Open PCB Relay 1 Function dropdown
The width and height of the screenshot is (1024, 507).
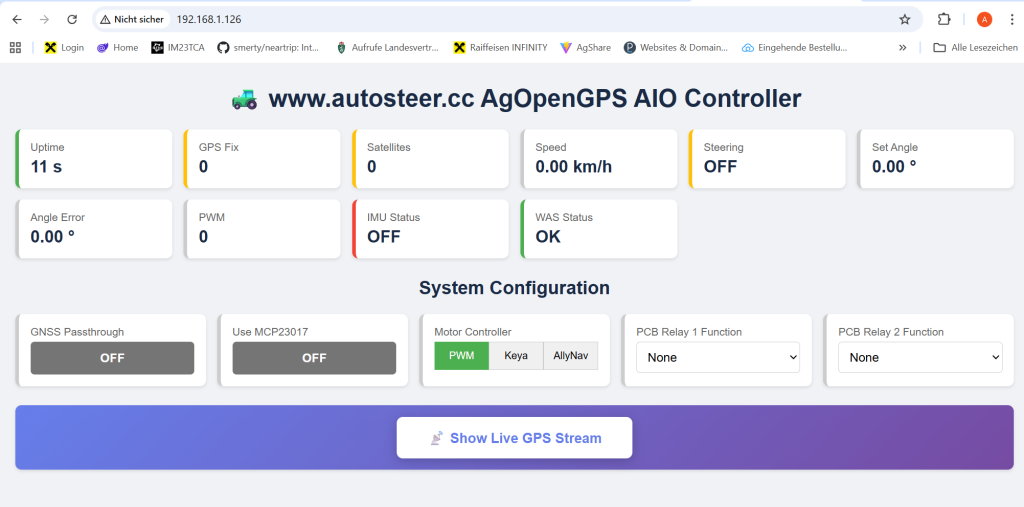[718, 357]
